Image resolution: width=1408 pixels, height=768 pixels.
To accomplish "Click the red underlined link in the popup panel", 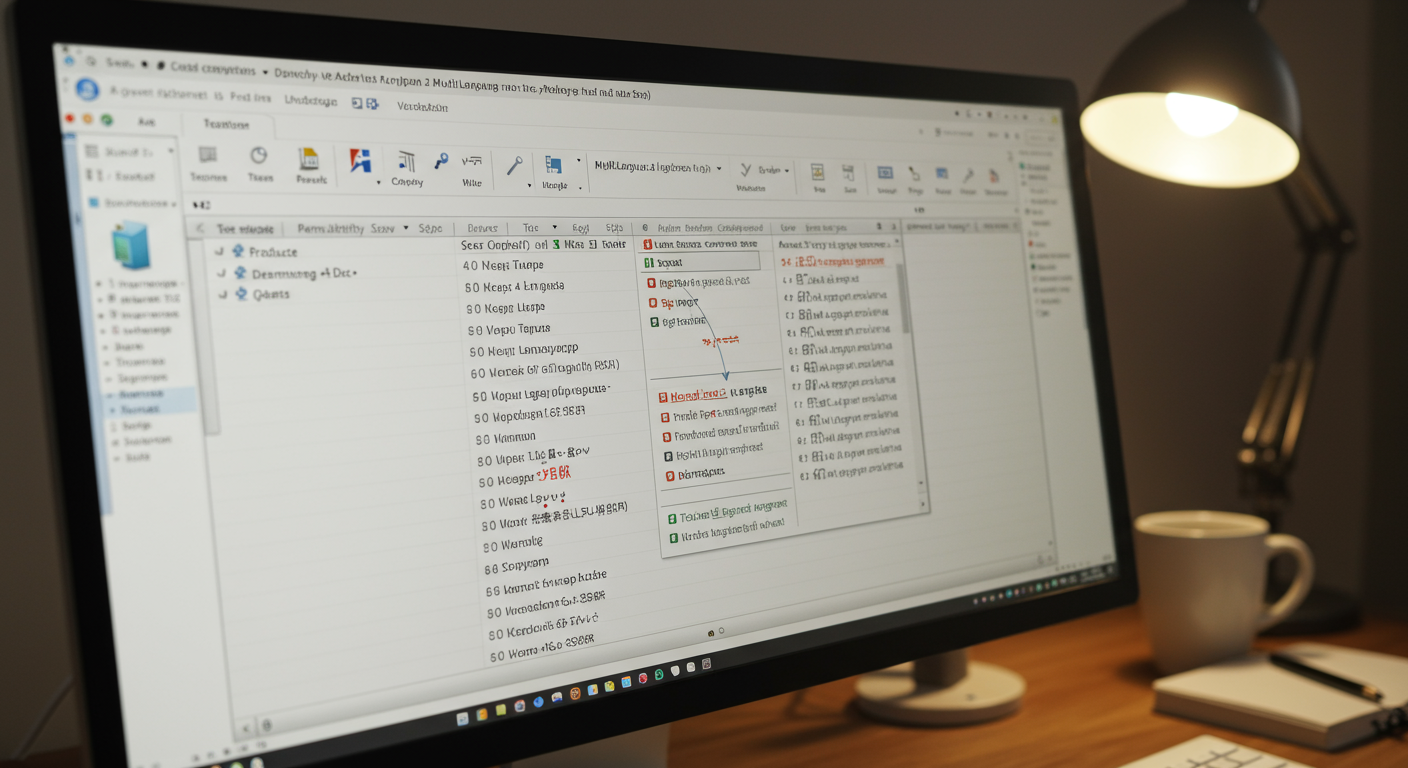I will tap(699, 395).
